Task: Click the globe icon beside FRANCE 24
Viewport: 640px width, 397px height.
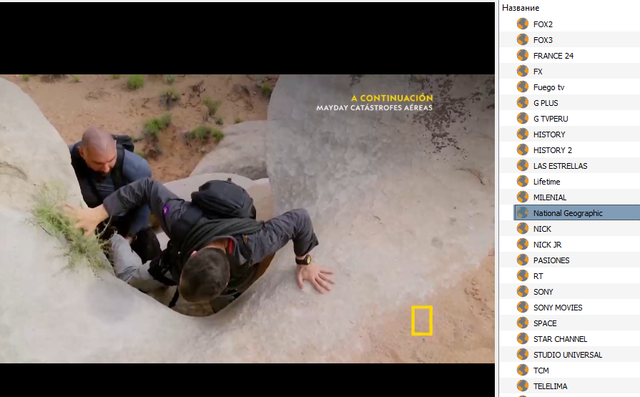Action: [522, 55]
